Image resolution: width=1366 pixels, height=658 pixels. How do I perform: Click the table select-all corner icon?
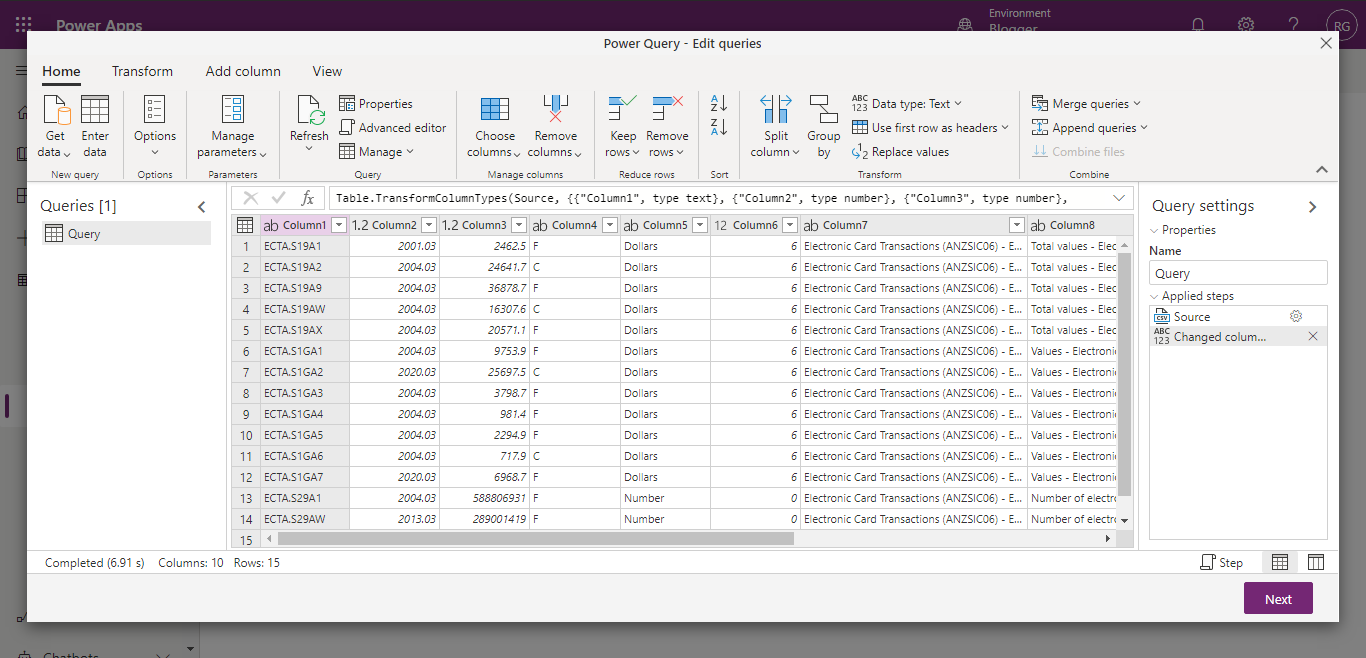[245, 225]
